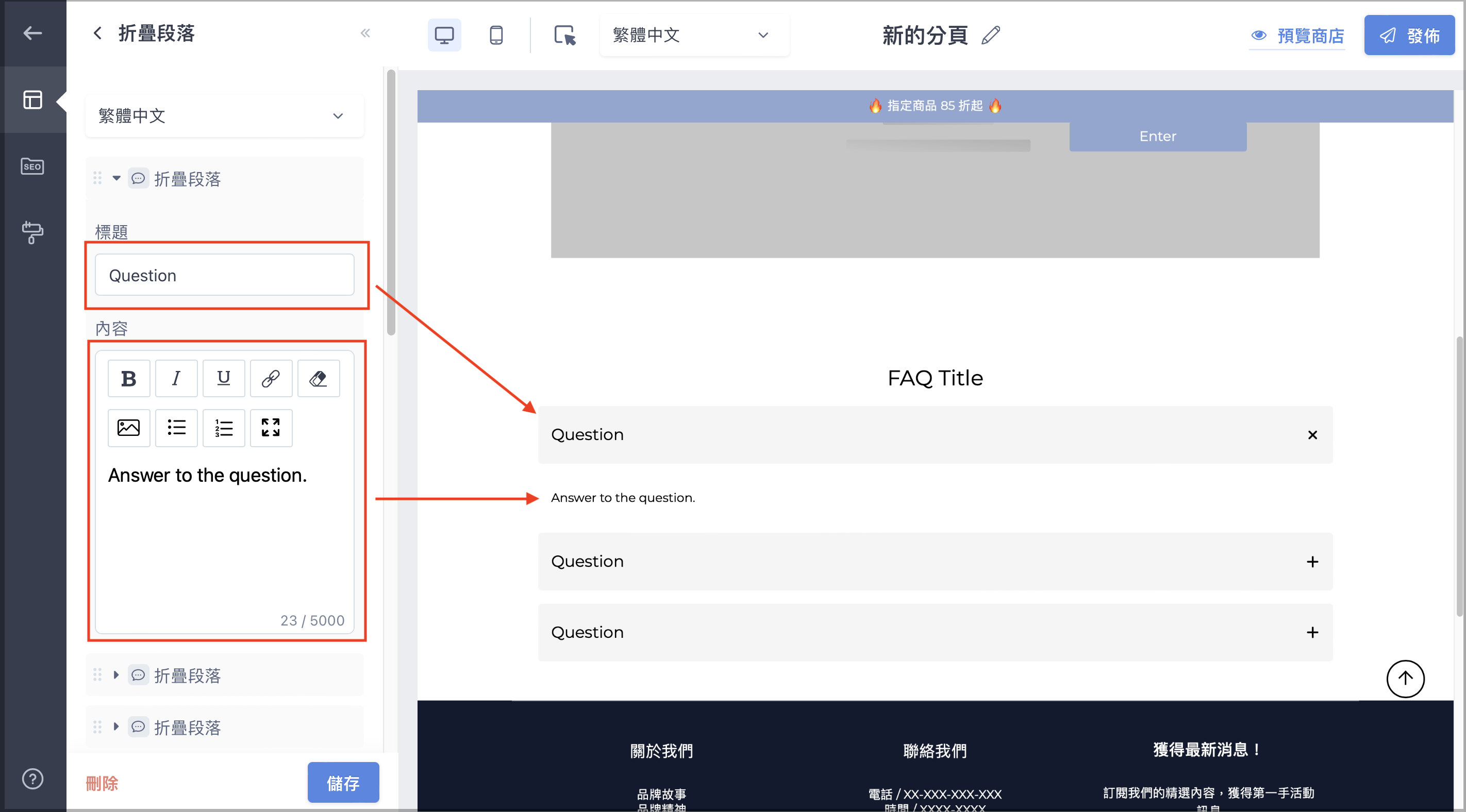The height and width of the screenshot is (812, 1466).
Task: Open the theme paint roller section
Action: (x=32, y=232)
